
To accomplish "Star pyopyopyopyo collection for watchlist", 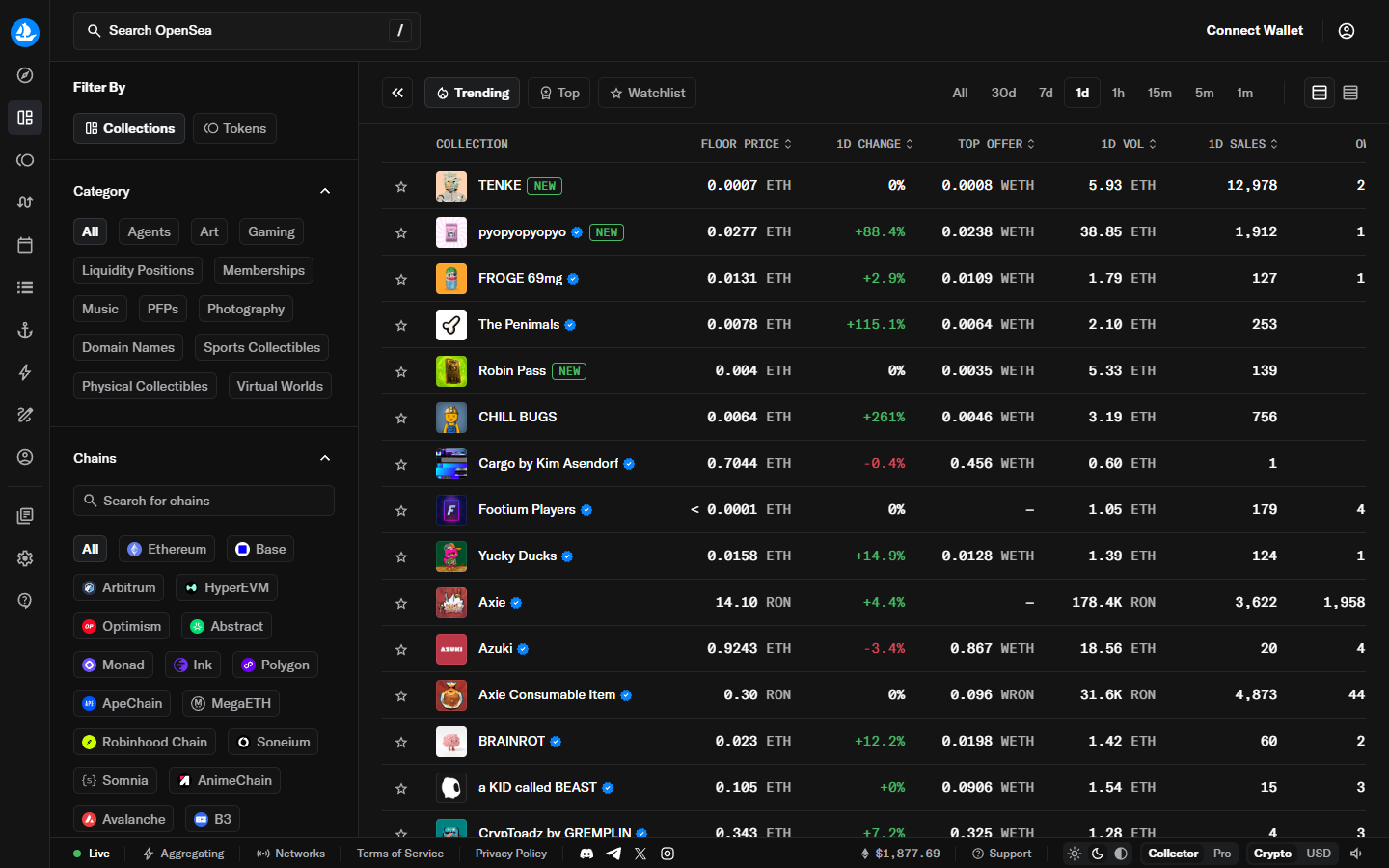I will tap(401, 232).
